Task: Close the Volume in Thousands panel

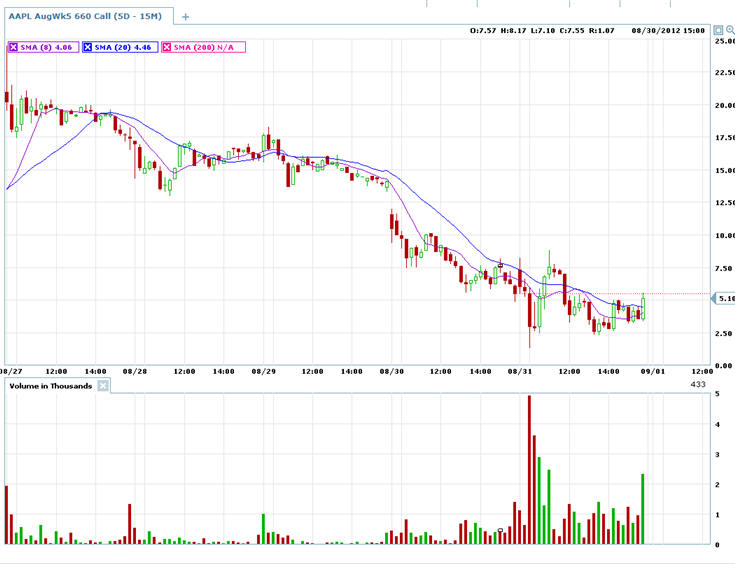Action: coord(102,385)
